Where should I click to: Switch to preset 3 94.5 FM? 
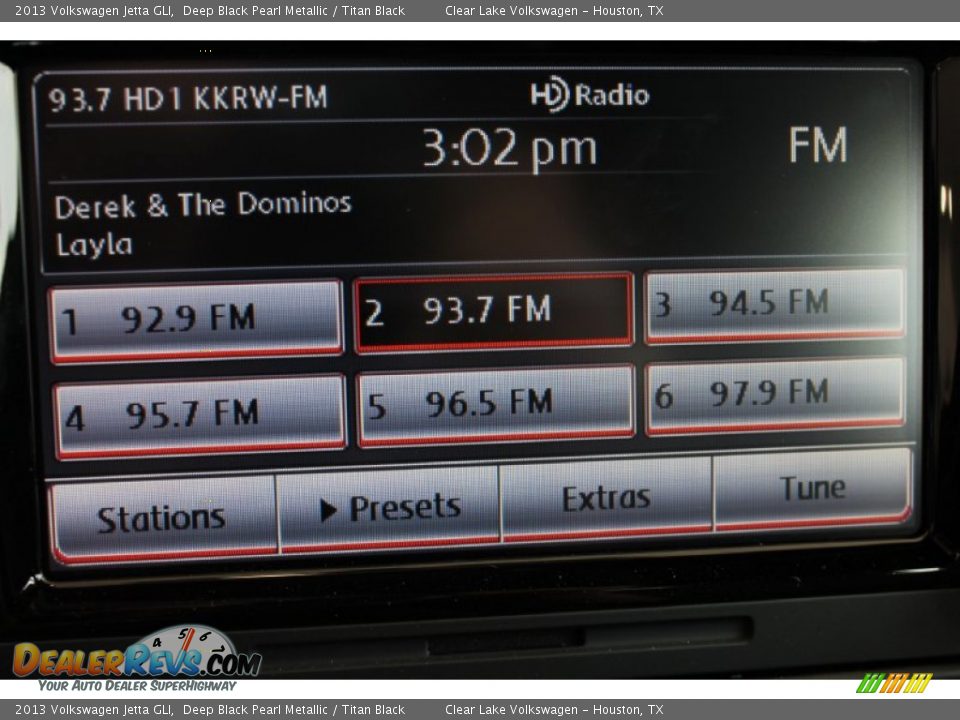(774, 305)
